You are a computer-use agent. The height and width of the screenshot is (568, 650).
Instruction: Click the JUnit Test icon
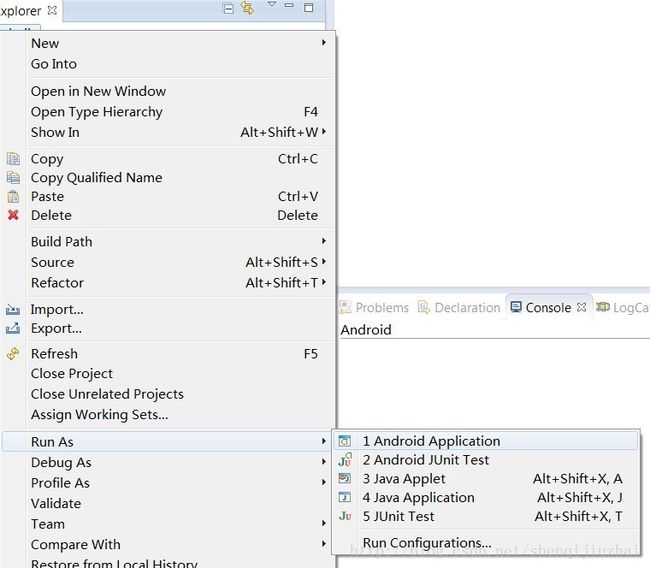[345, 516]
